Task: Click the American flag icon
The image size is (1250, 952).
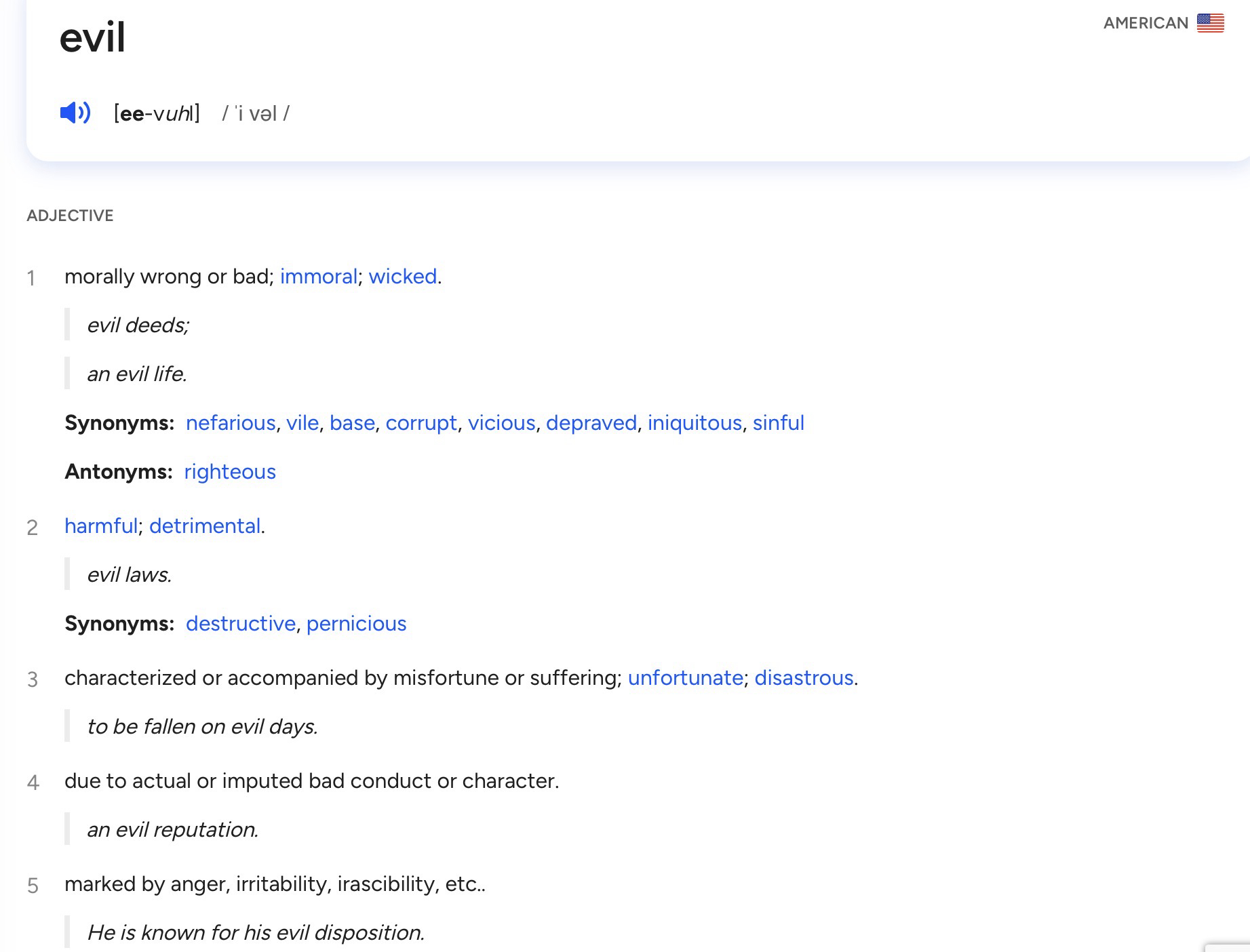Action: (x=1210, y=23)
